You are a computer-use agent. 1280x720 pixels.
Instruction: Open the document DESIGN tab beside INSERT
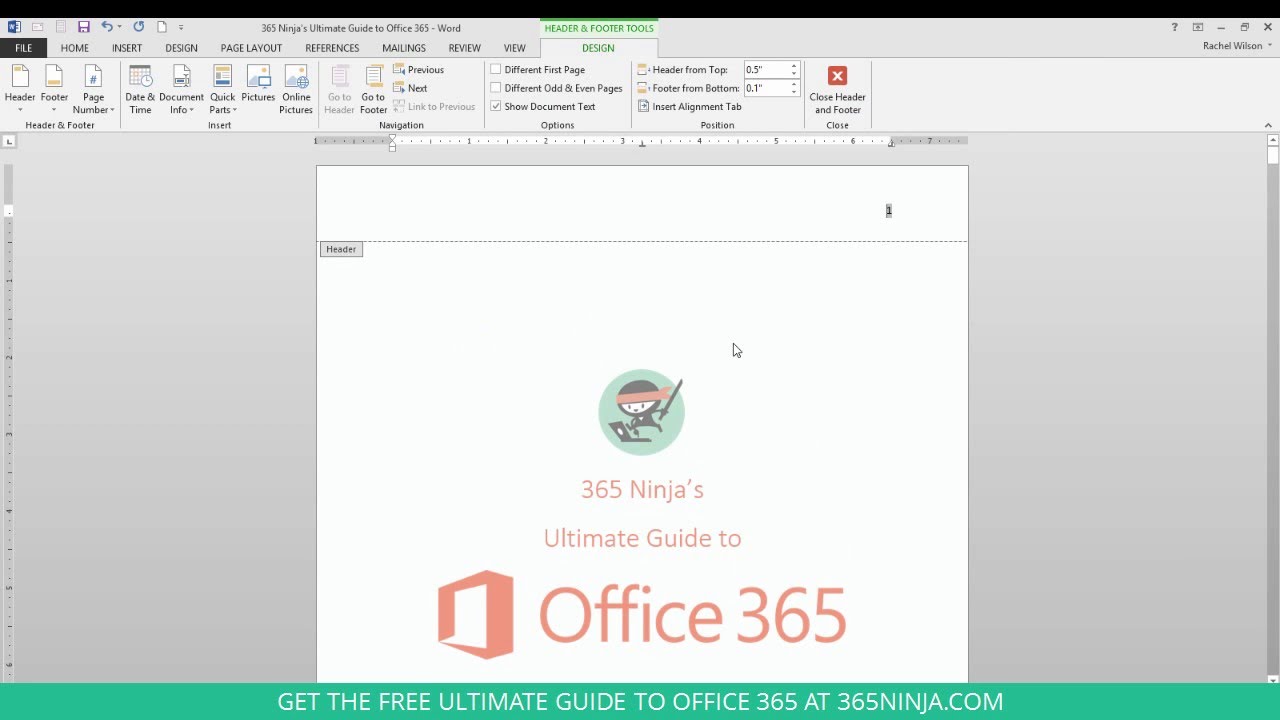point(181,48)
